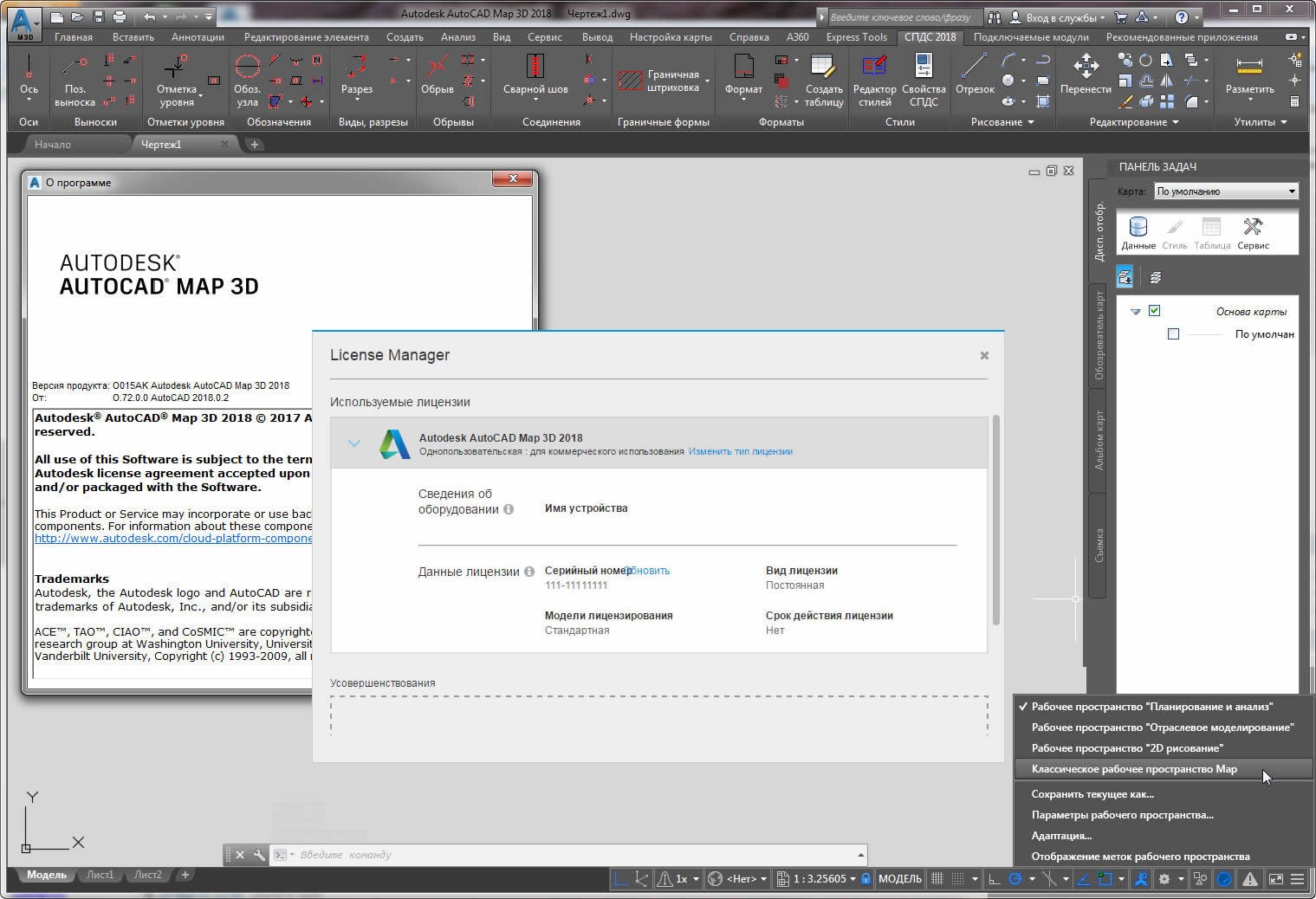The width and height of the screenshot is (1316, 899).
Task: Choose Рабочее пространство "2D рисование" menu item
Action: pyautogui.click(x=1164, y=748)
